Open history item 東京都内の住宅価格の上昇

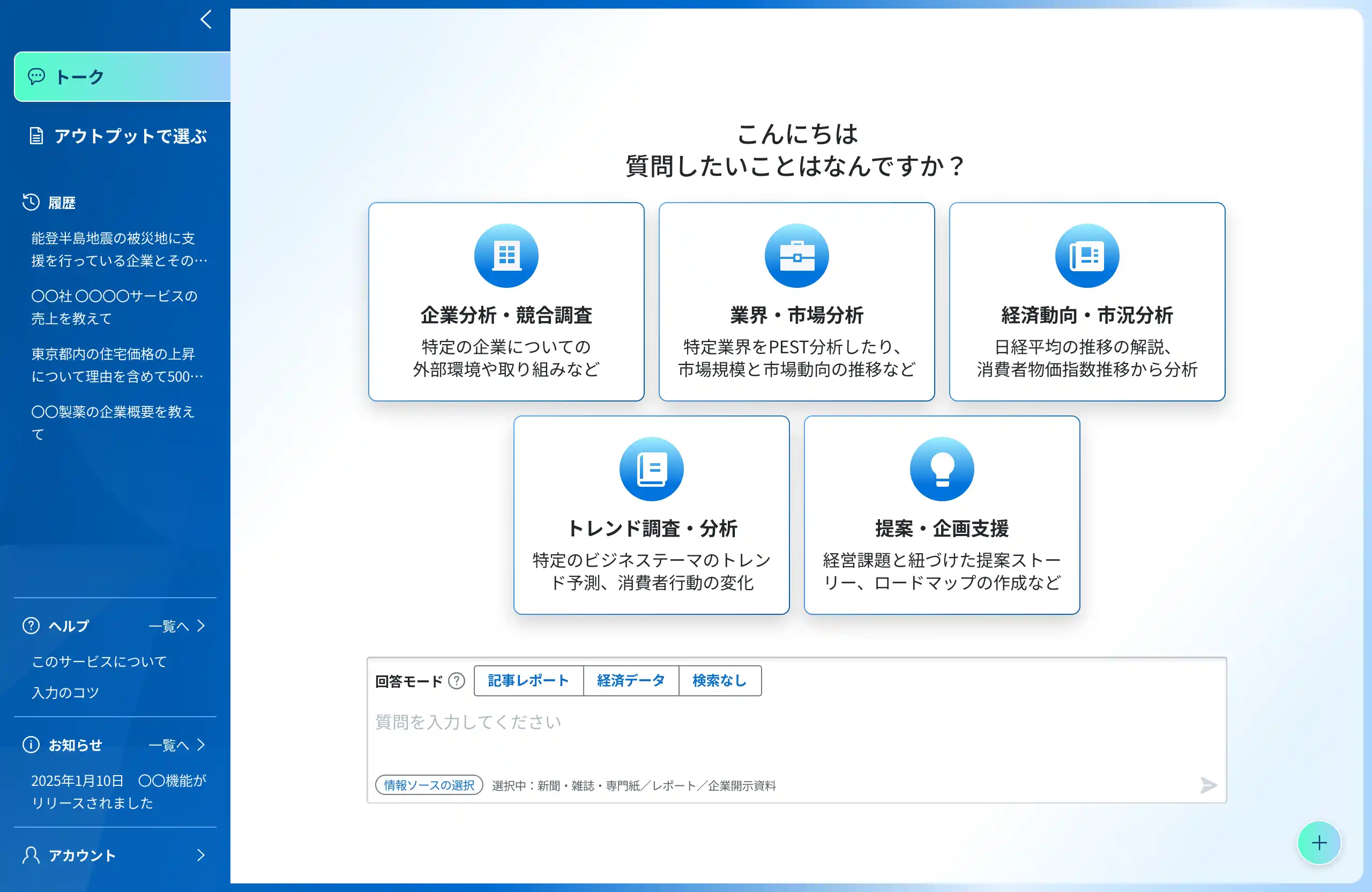click(x=117, y=365)
